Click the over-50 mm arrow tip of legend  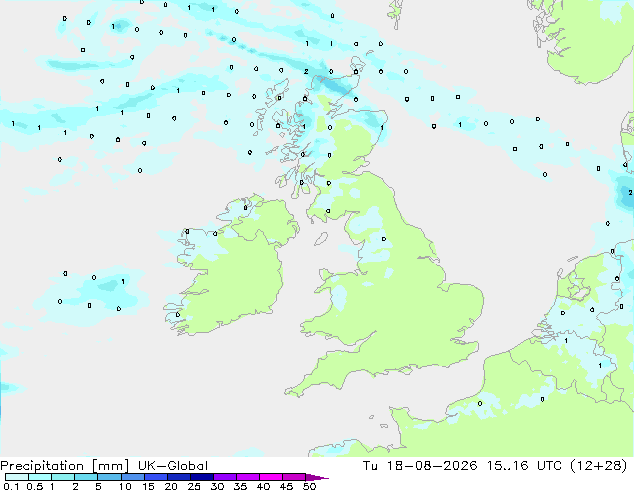click(317, 477)
